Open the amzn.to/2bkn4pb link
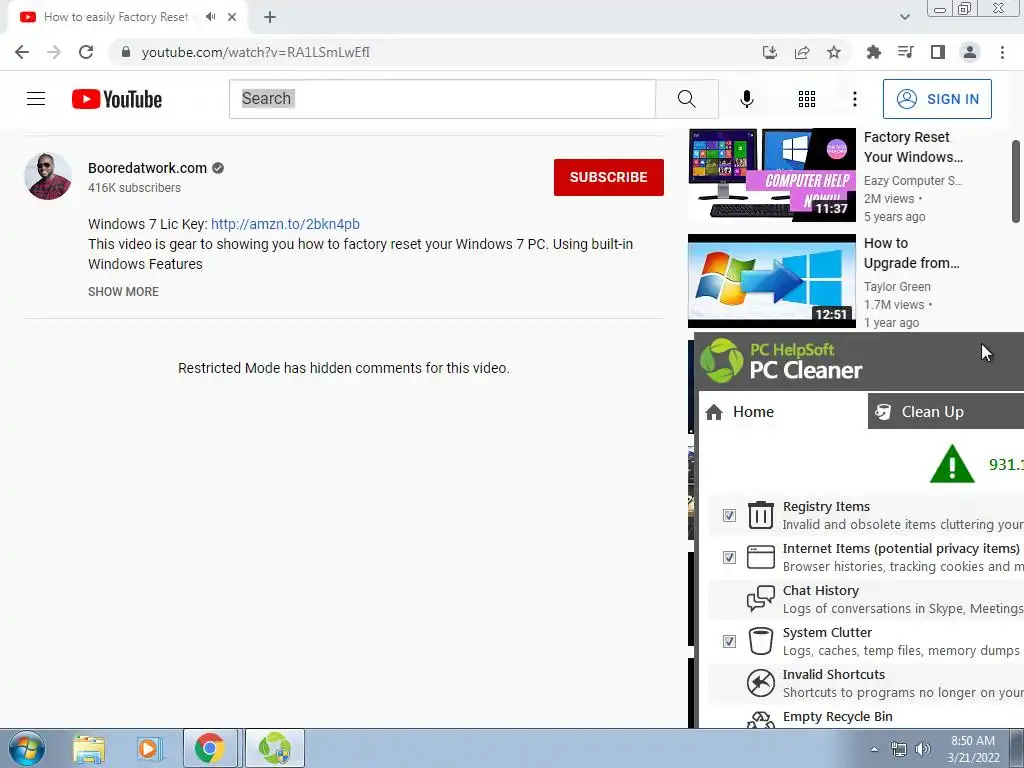The height and width of the screenshot is (768, 1024). [285, 224]
